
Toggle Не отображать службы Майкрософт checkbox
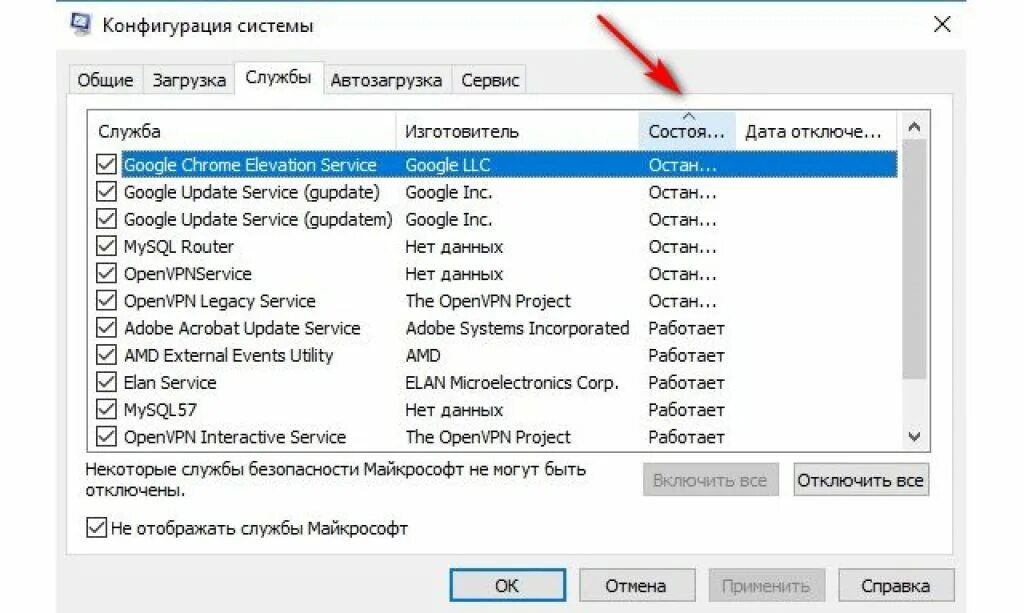pos(97,527)
